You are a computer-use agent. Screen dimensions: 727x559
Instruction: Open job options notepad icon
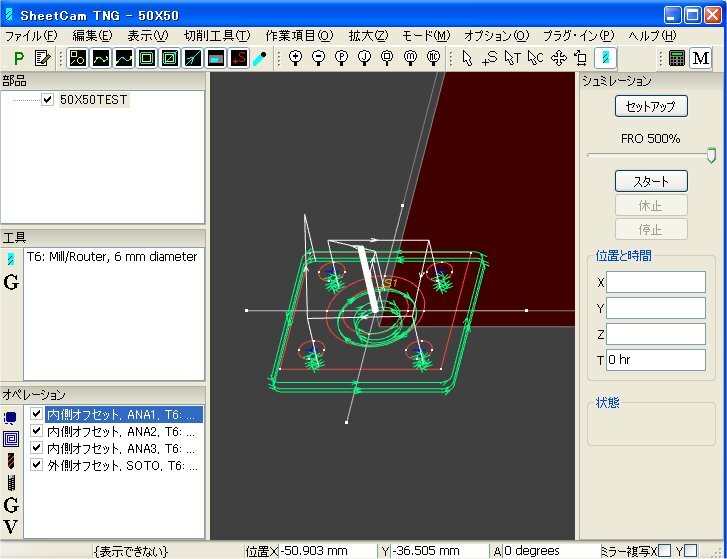pos(42,58)
